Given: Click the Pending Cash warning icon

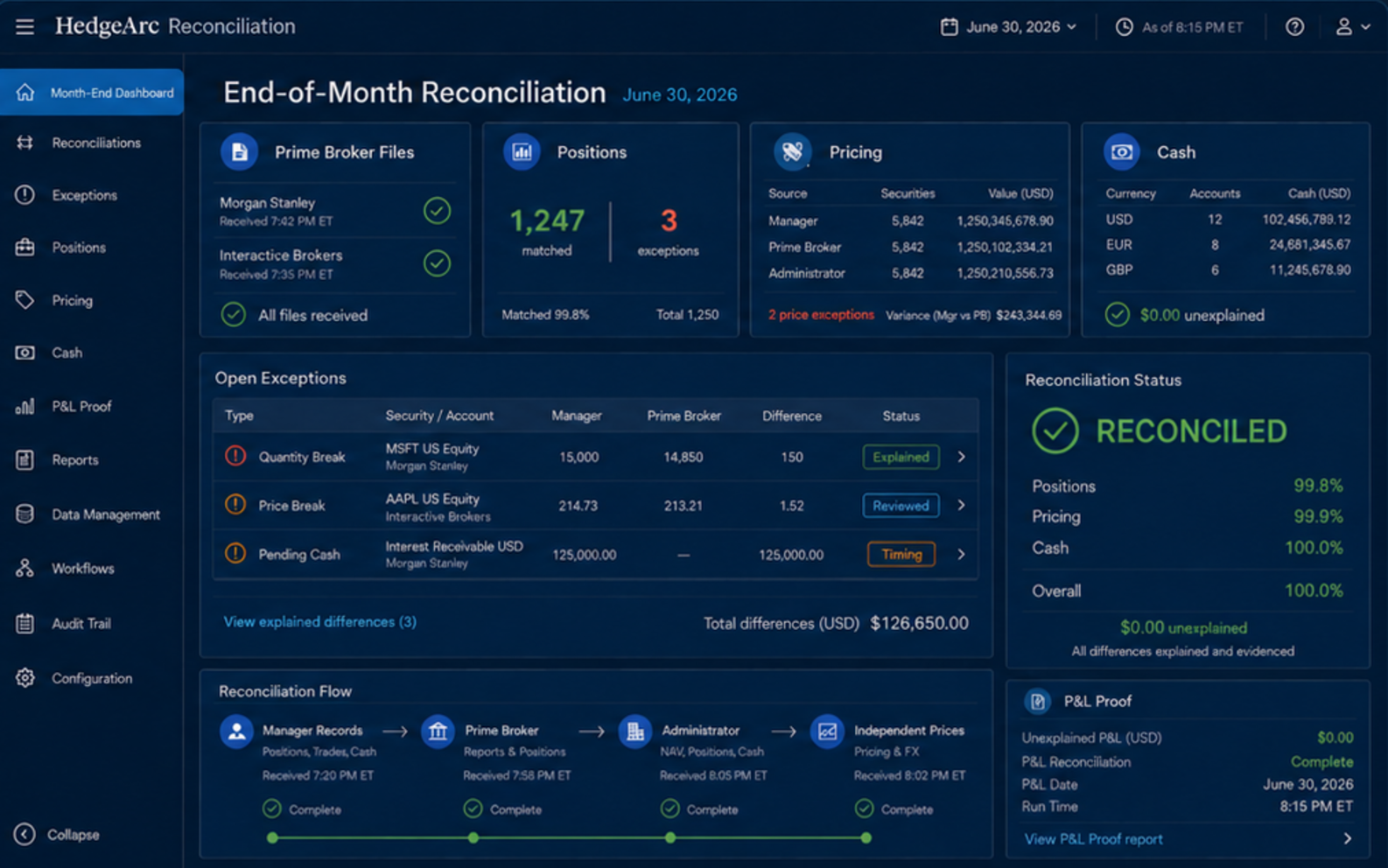Looking at the screenshot, I should 235,554.
